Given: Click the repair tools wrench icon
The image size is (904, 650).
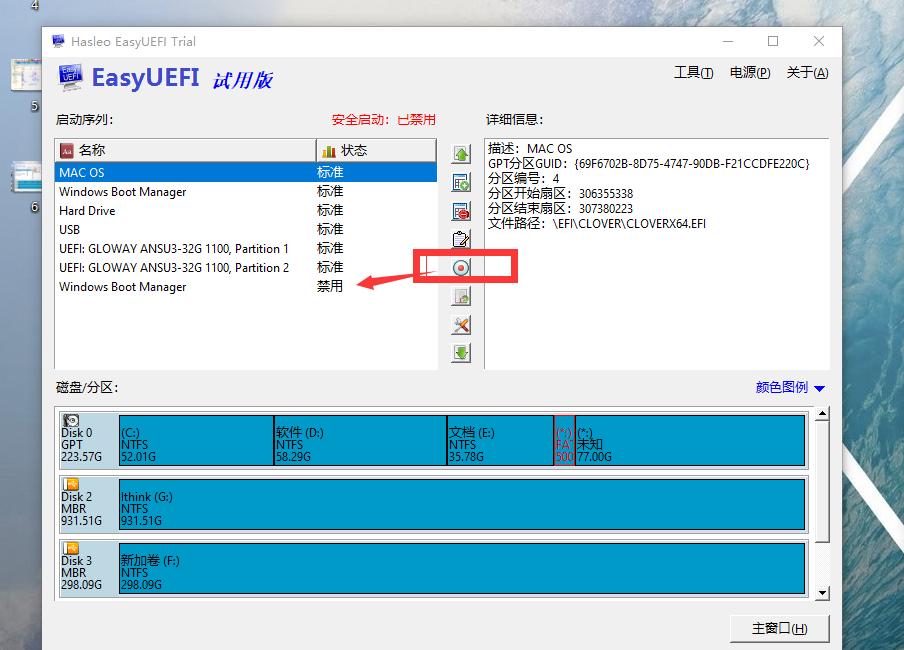Looking at the screenshot, I should (460, 324).
